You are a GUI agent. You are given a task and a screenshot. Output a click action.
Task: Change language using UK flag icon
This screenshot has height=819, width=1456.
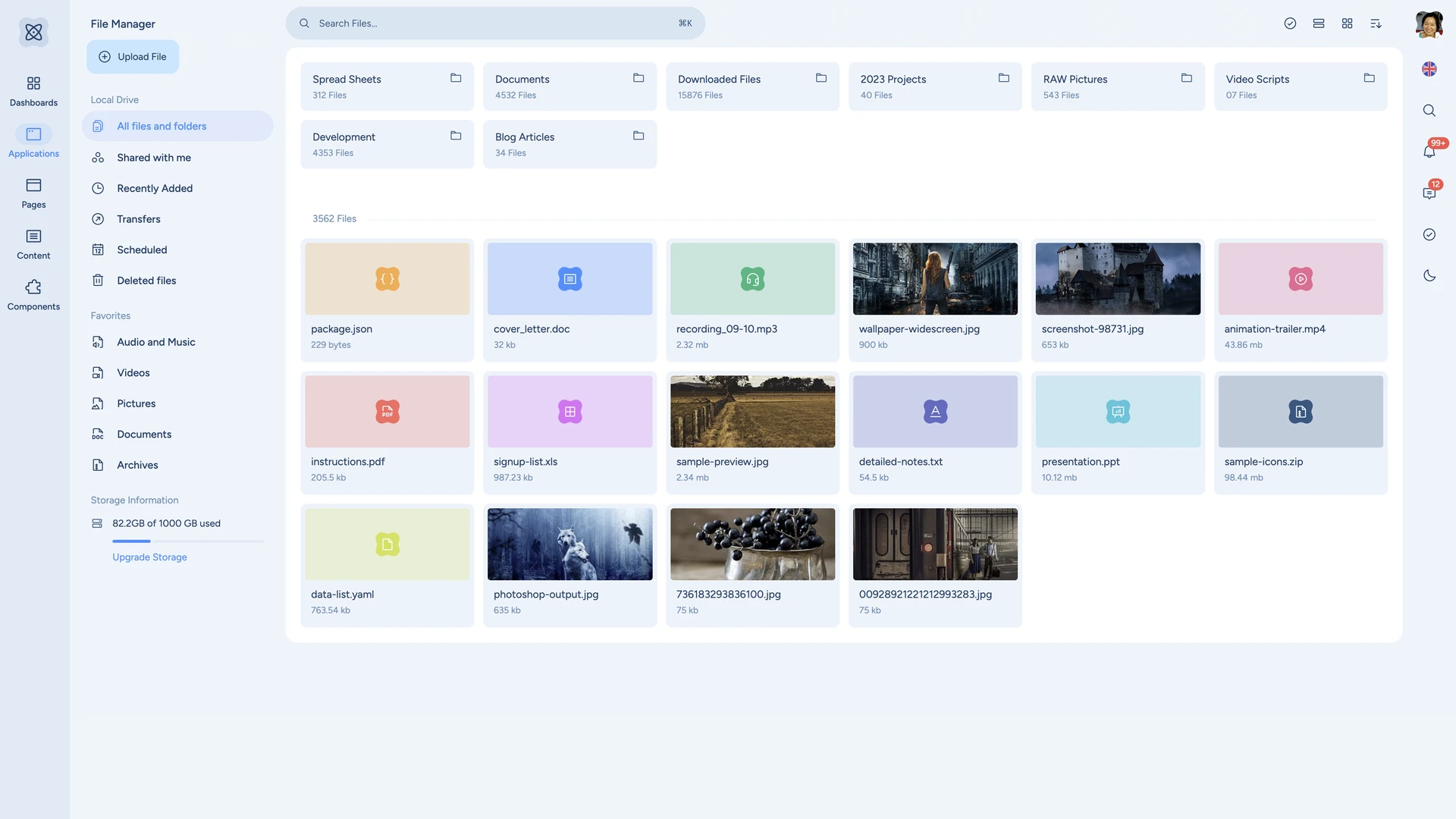point(1429,69)
